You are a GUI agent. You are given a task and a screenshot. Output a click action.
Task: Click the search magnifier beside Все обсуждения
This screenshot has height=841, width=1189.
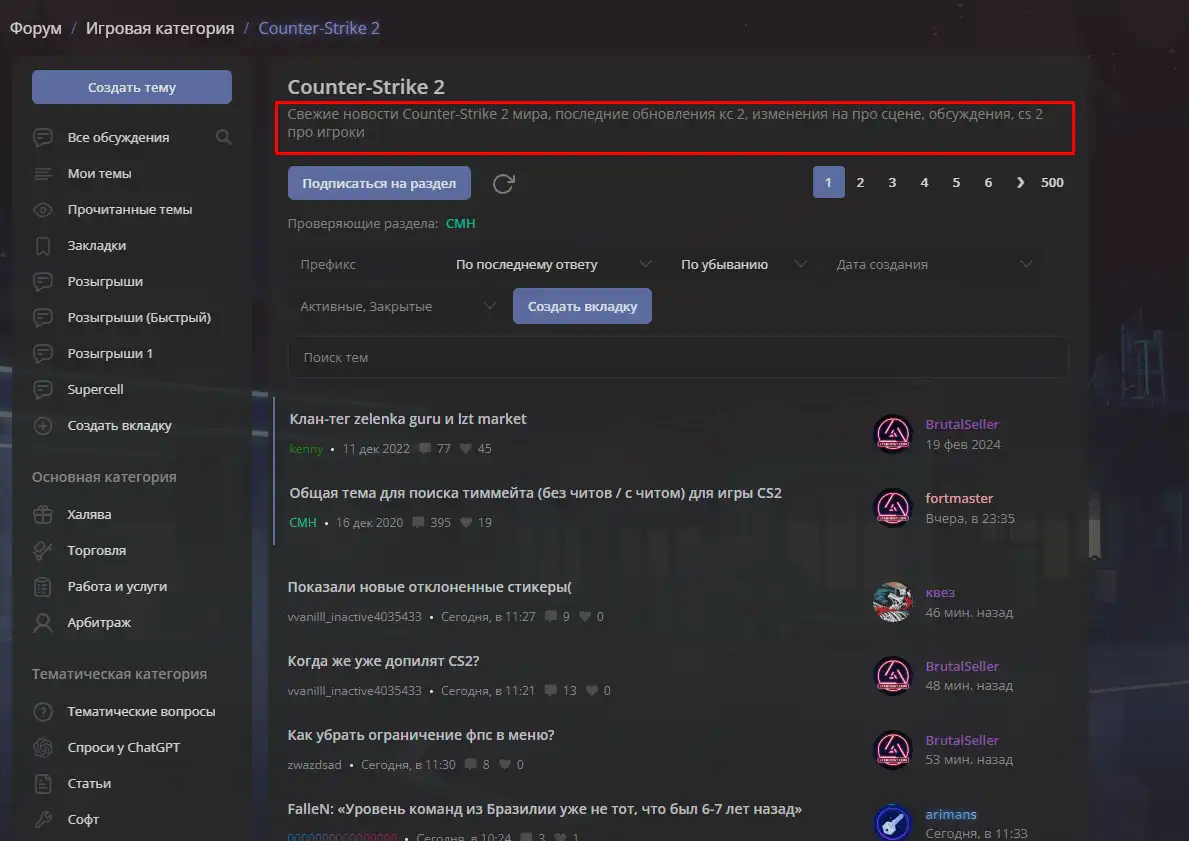tap(224, 137)
